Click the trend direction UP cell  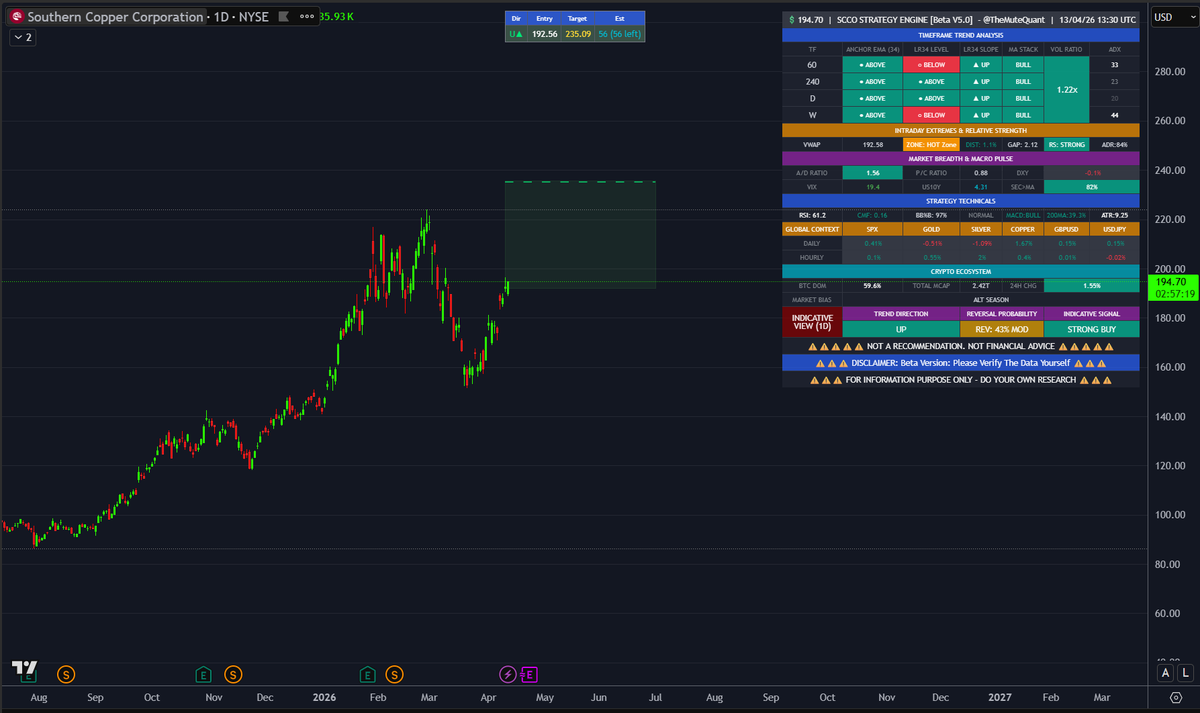(x=901, y=329)
